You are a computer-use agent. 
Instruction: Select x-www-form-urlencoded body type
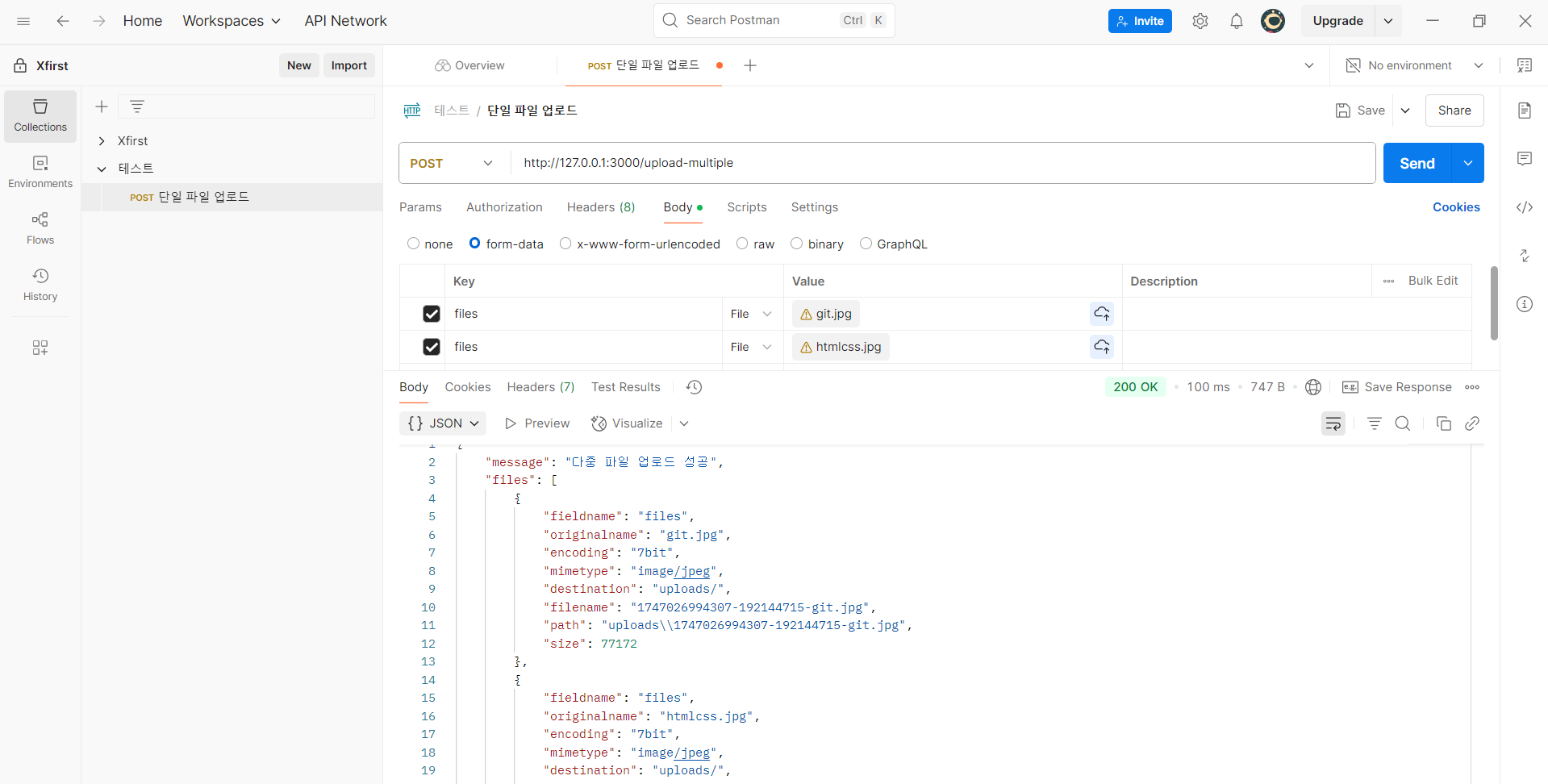coord(565,244)
